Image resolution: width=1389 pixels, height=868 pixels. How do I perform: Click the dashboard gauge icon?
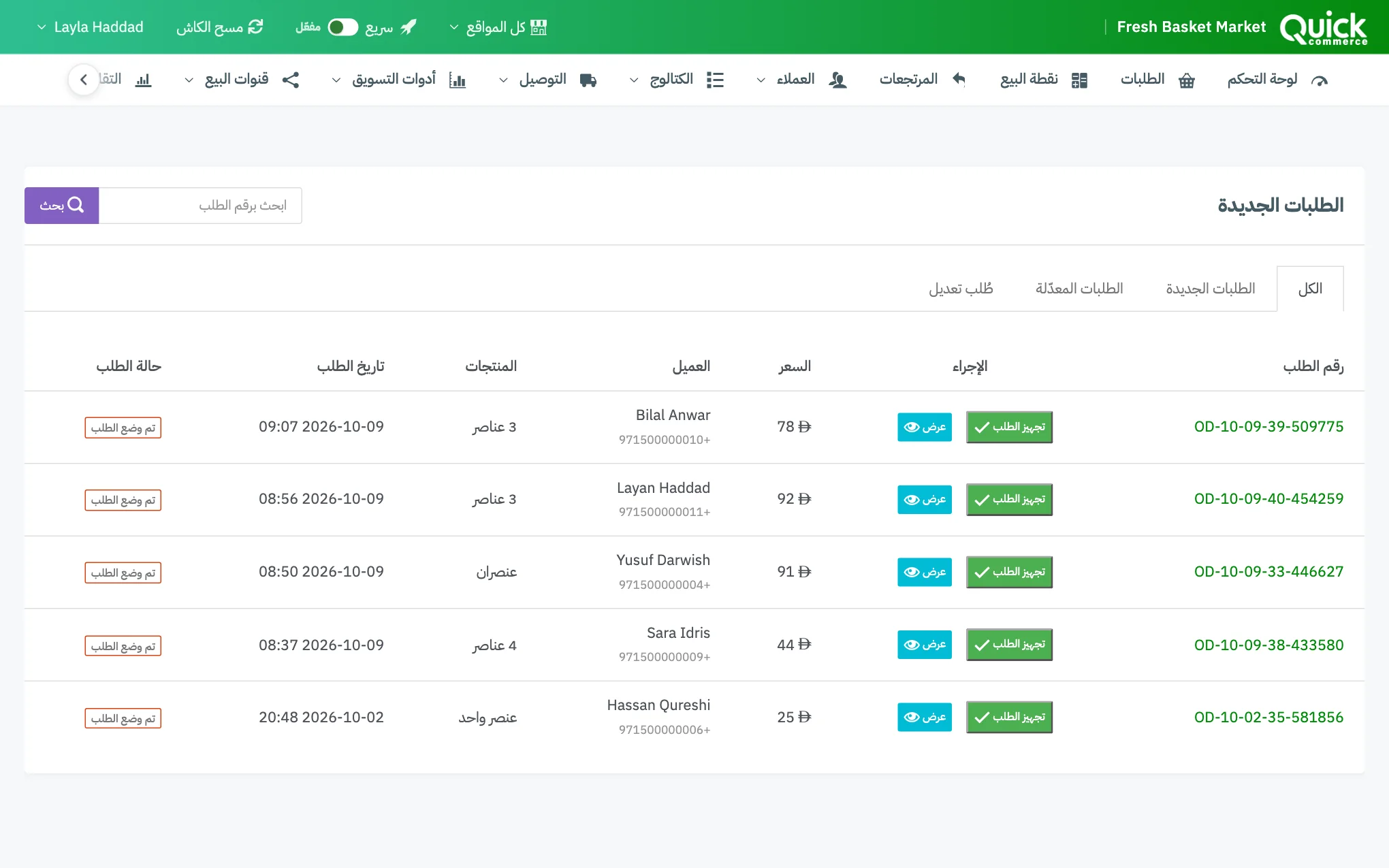coord(1320,80)
